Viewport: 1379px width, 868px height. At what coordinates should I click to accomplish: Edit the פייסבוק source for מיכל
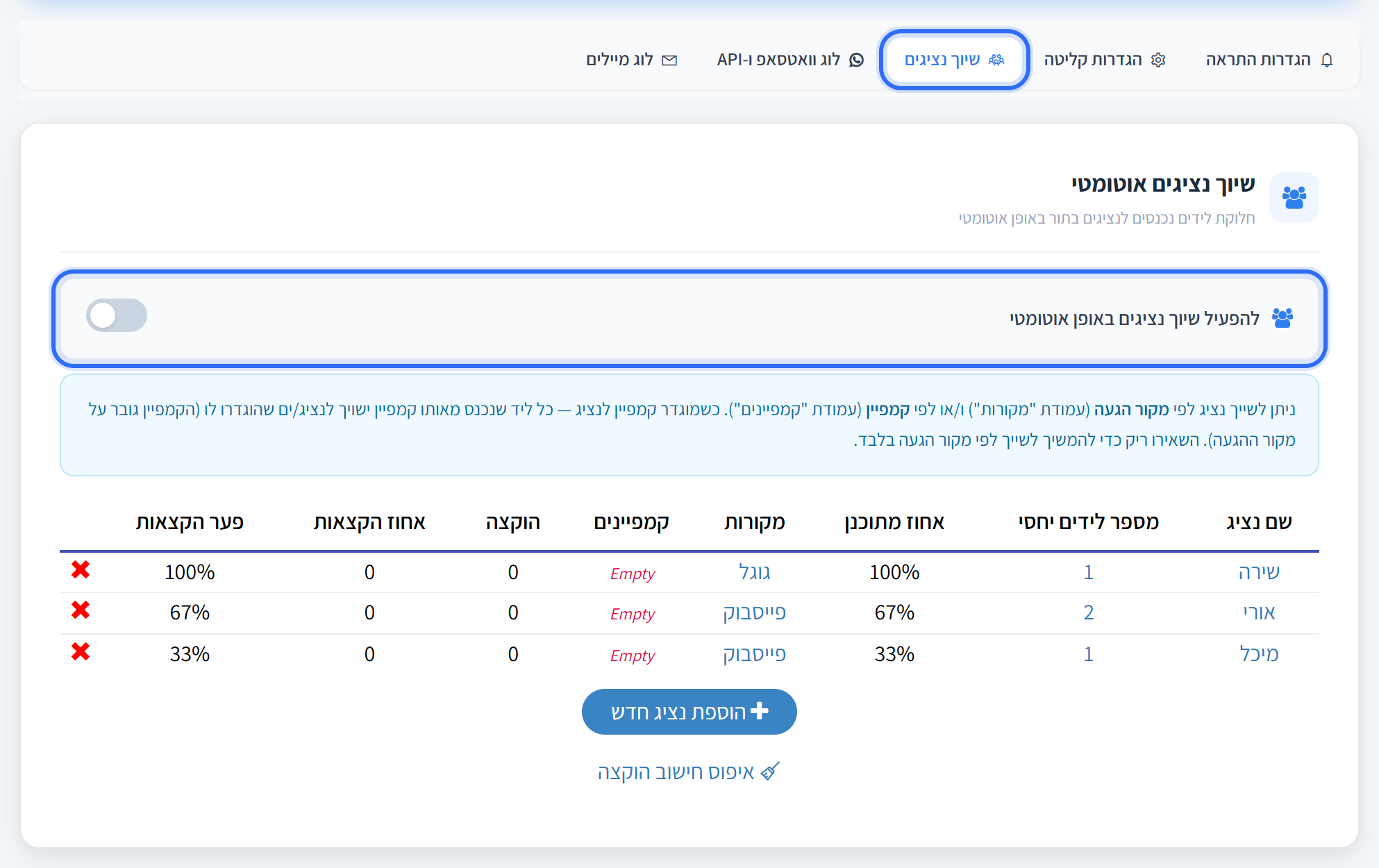[755, 654]
